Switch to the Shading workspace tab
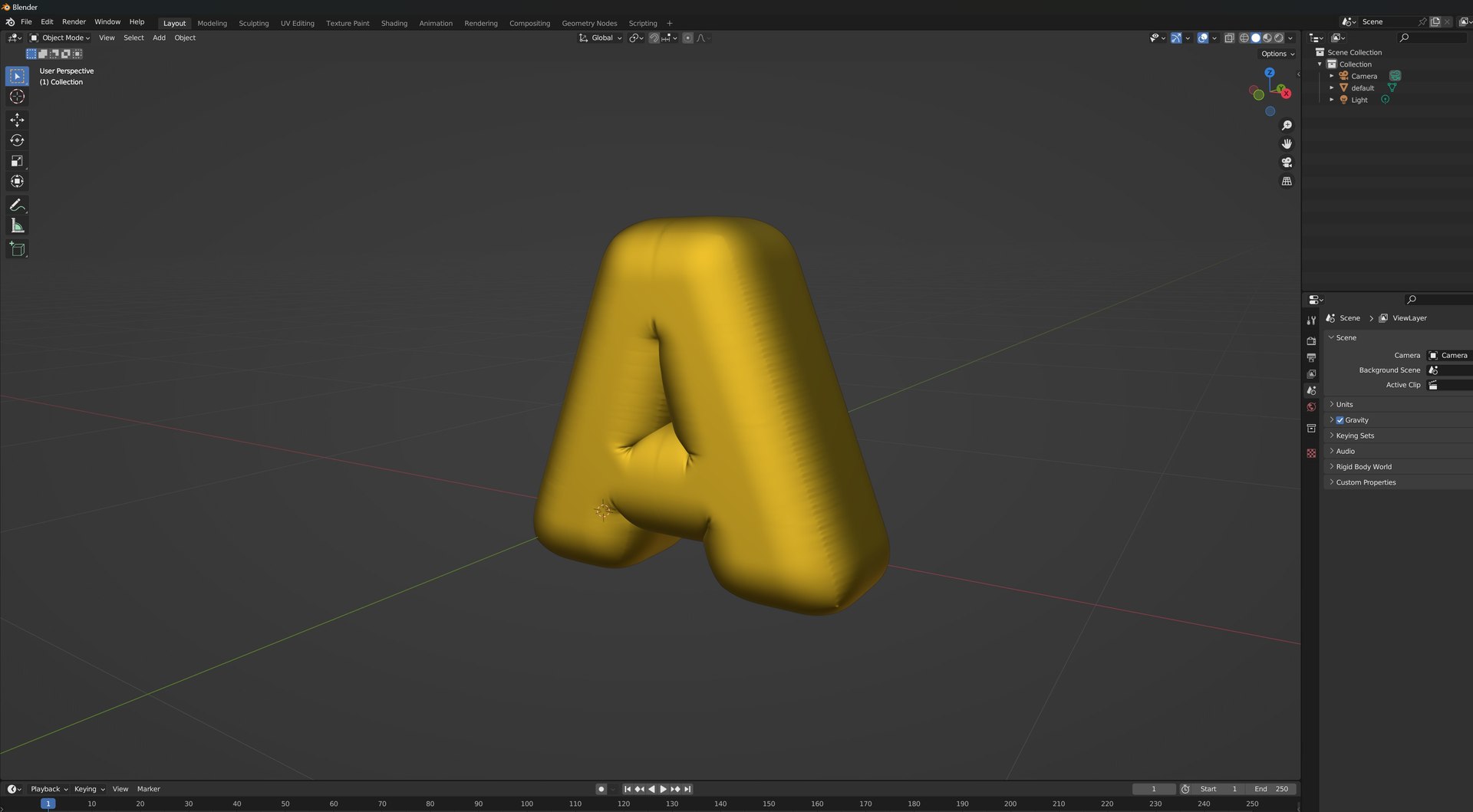1473x812 pixels. (x=394, y=23)
